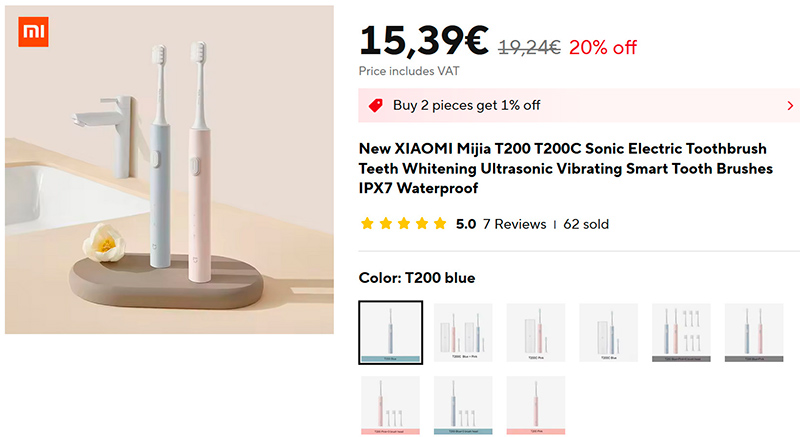Screen dimensions: 800x437
Task: Pick the pink toothbrush with brush heads
Action: click(390, 405)
